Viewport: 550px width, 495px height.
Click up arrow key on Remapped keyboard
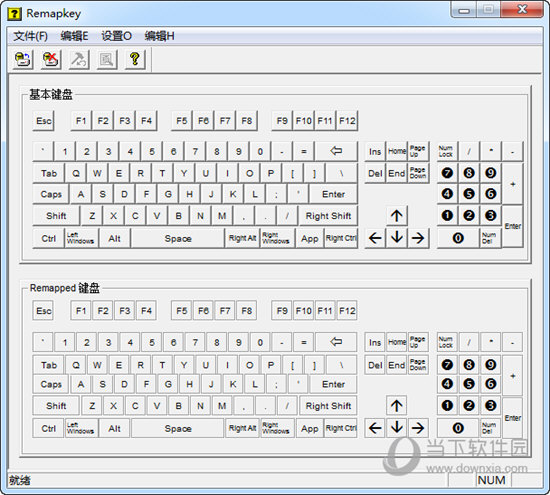397,406
